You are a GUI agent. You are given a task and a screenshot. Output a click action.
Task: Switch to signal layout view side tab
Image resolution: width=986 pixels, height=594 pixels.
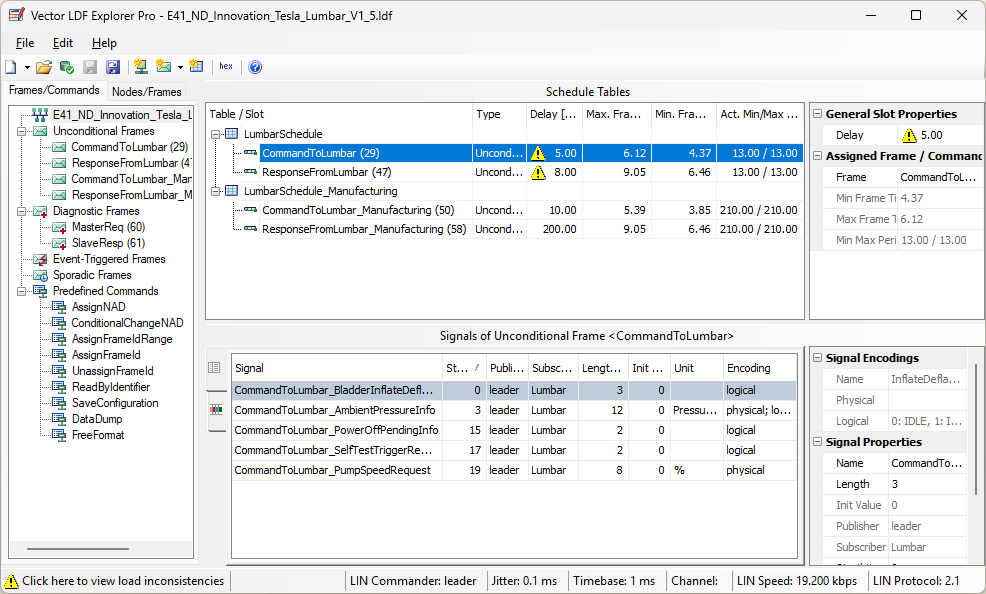(216, 409)
